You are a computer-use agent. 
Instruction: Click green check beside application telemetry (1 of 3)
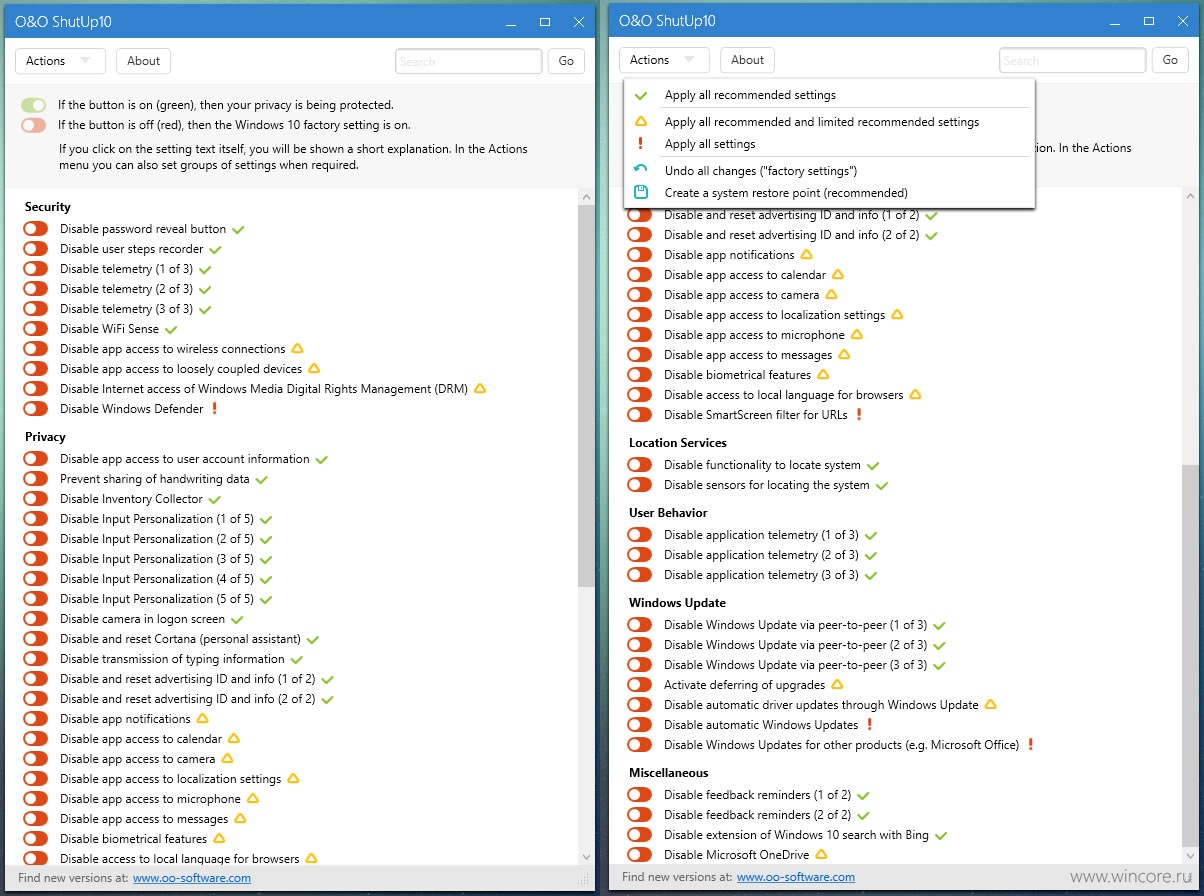pos(870,535)
